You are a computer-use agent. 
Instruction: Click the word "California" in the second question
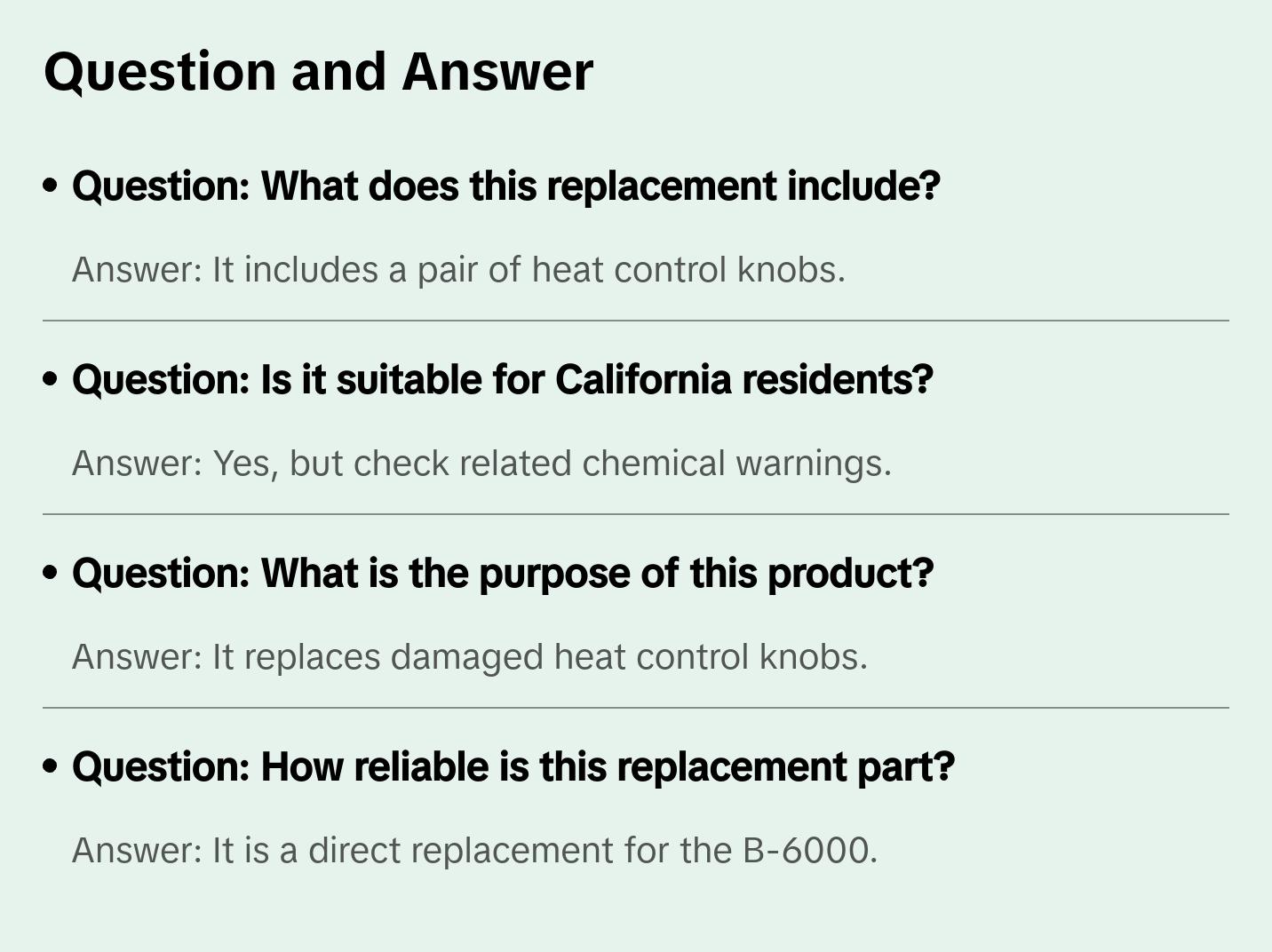pyautogui.click(x=643, y=380)
